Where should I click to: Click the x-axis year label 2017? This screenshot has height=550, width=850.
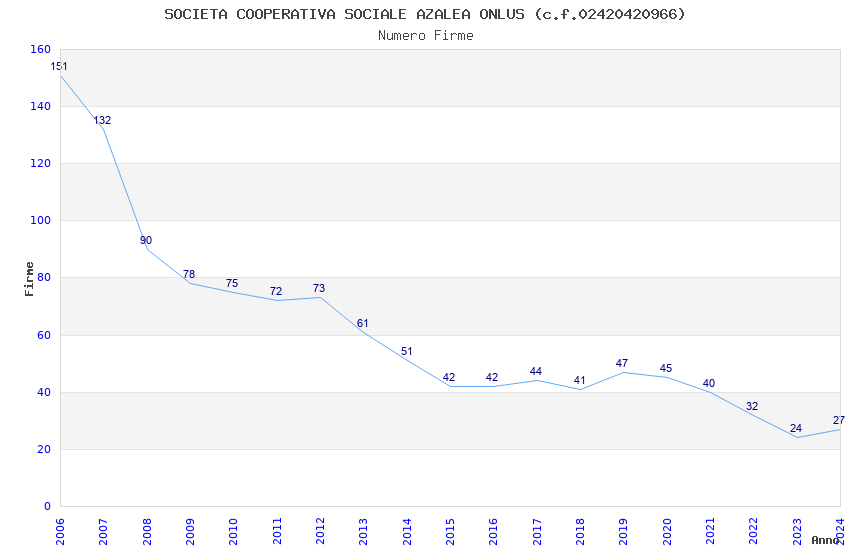537,531
